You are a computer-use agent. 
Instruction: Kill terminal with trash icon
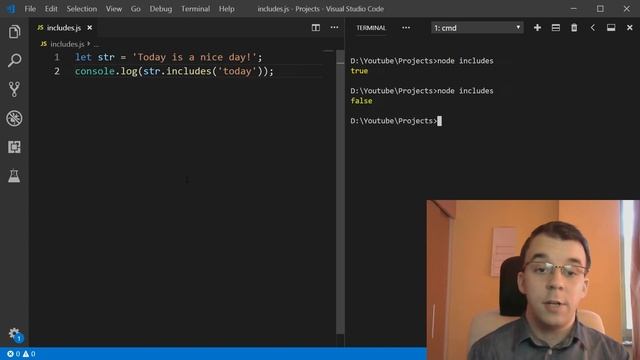pos(574,28)
